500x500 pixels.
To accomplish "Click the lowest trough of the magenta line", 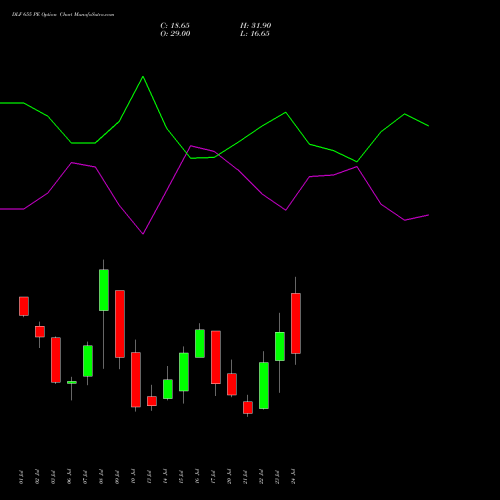I will pyautogui.click(x=143, y=234).
